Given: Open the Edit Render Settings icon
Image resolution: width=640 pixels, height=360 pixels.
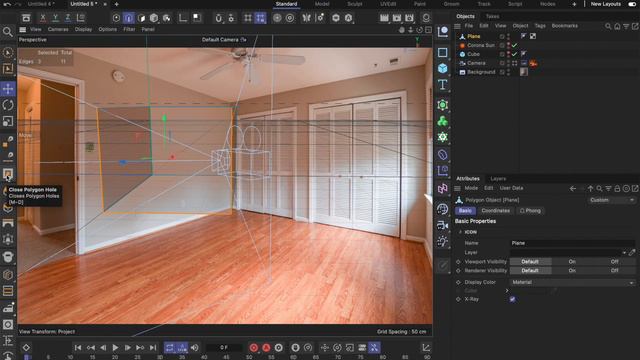Looking at the screenshot, I should coord(409,18).
